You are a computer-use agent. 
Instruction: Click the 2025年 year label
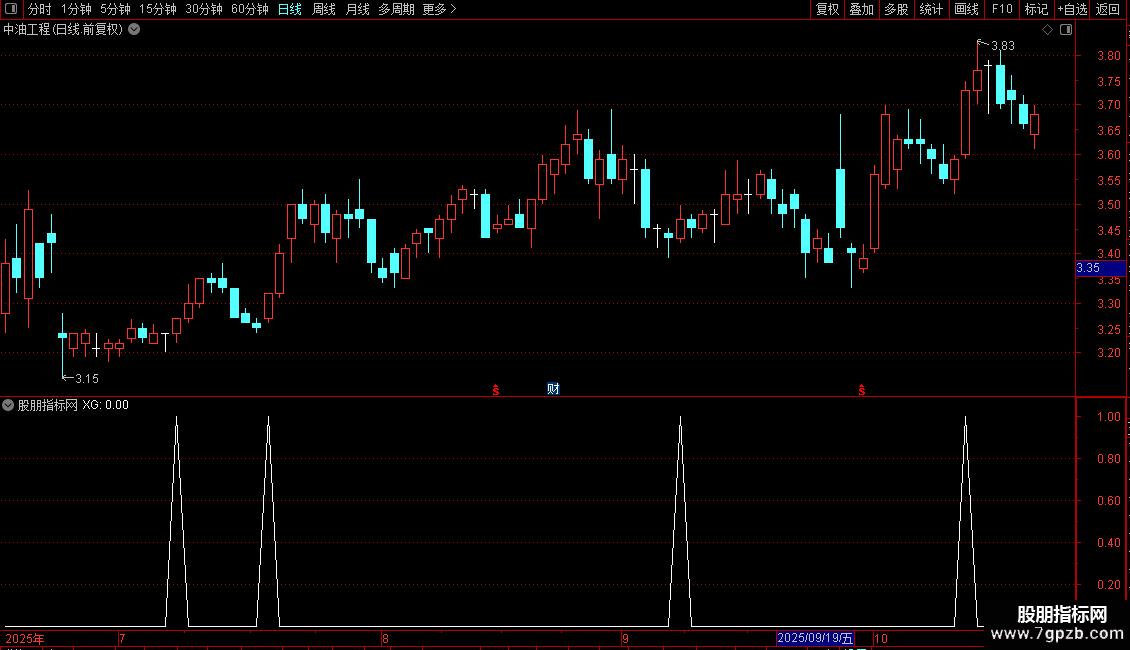pos(25,639)
